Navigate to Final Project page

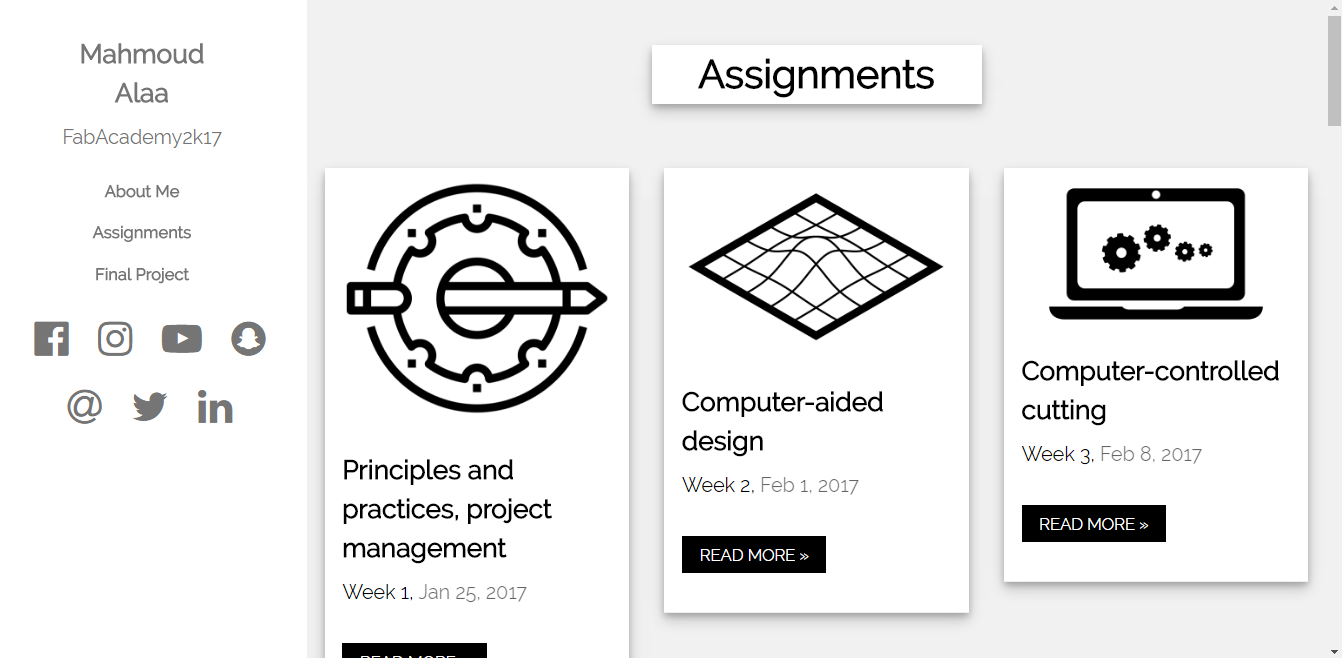coord(142,274)
